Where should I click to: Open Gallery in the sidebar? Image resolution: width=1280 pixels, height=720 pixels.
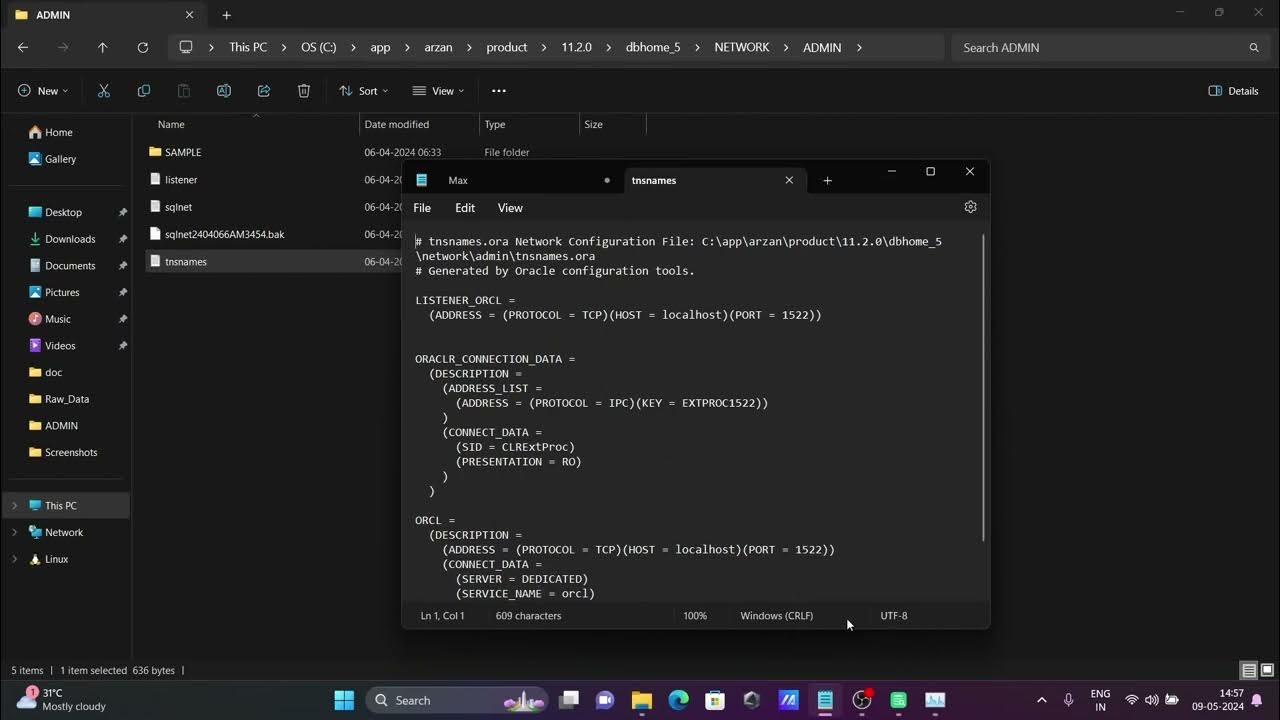click(x=60, y=159)
